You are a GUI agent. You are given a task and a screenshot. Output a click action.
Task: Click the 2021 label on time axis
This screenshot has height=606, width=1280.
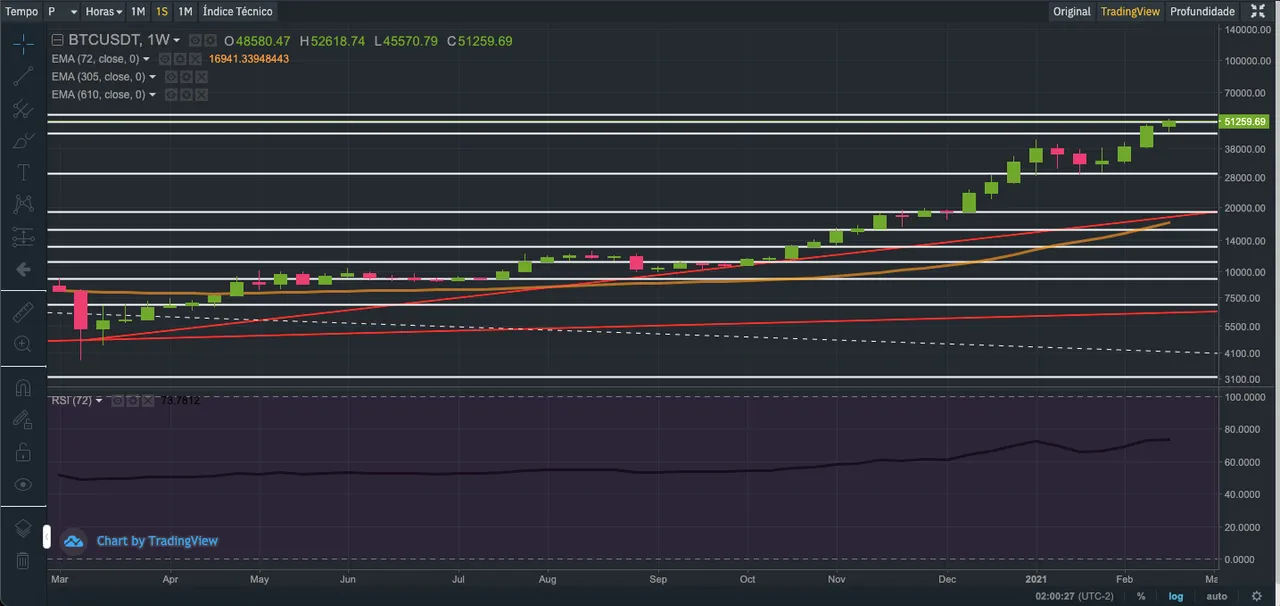pyautogui.click(x=1035, y=579)
